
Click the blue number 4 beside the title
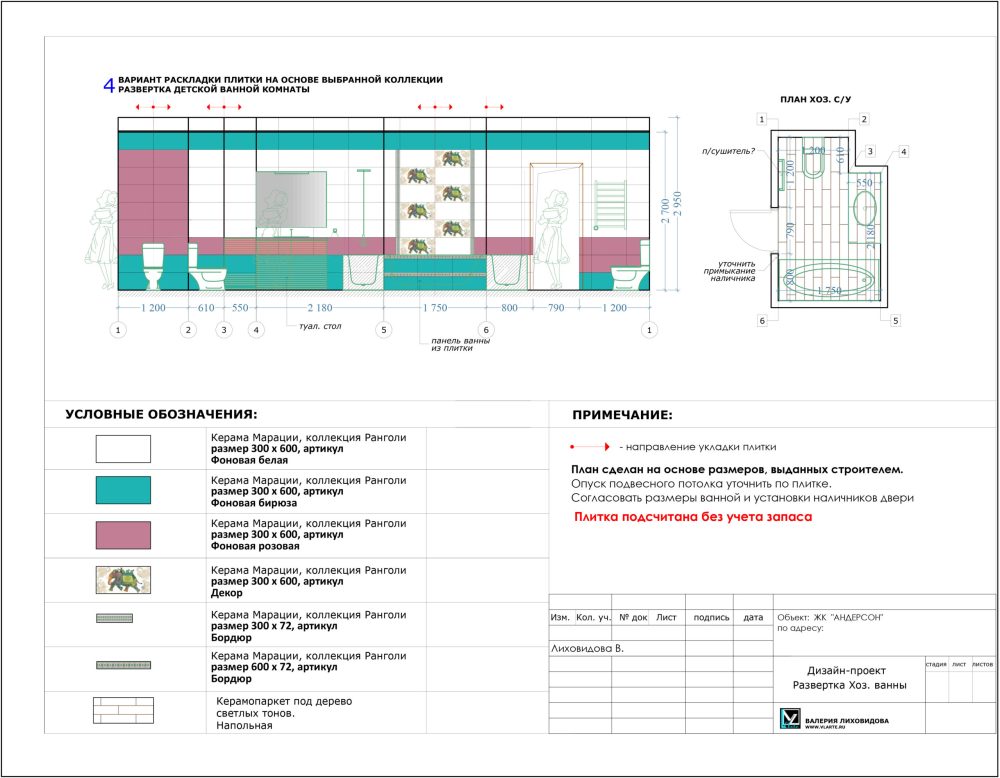point(109,86)
